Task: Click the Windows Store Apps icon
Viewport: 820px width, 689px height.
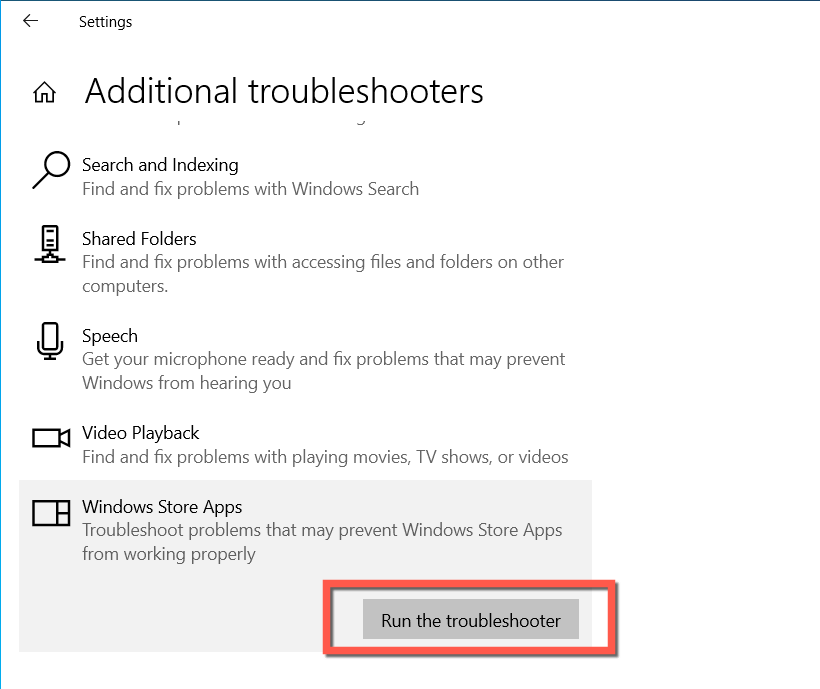Action: coord(50,513)
